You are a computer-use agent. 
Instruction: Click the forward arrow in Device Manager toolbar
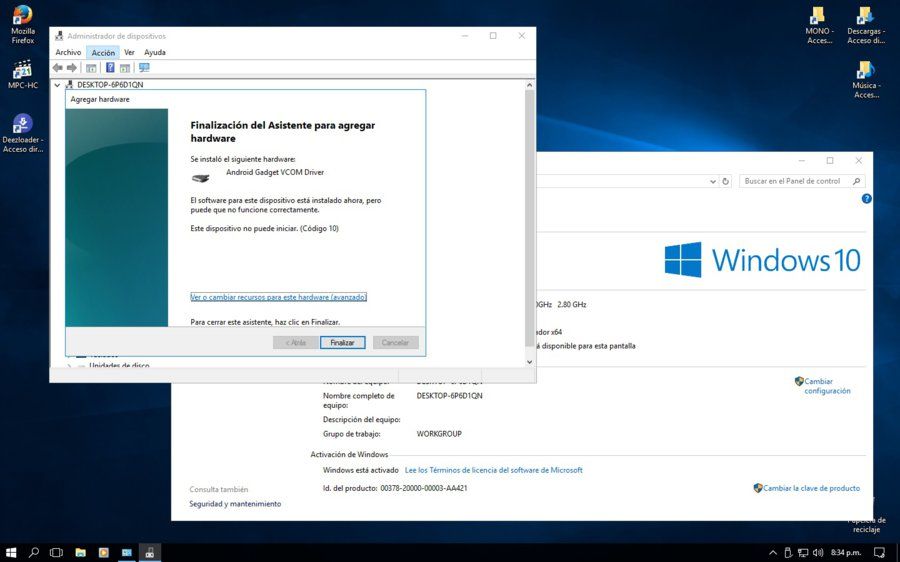coord(72,68)
